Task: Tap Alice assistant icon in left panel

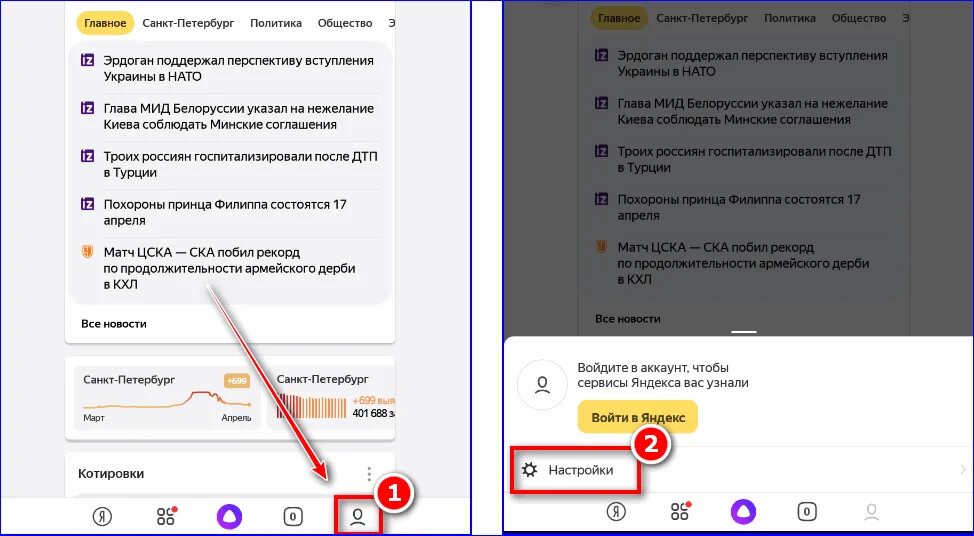Action: click(x=229, y=516)
